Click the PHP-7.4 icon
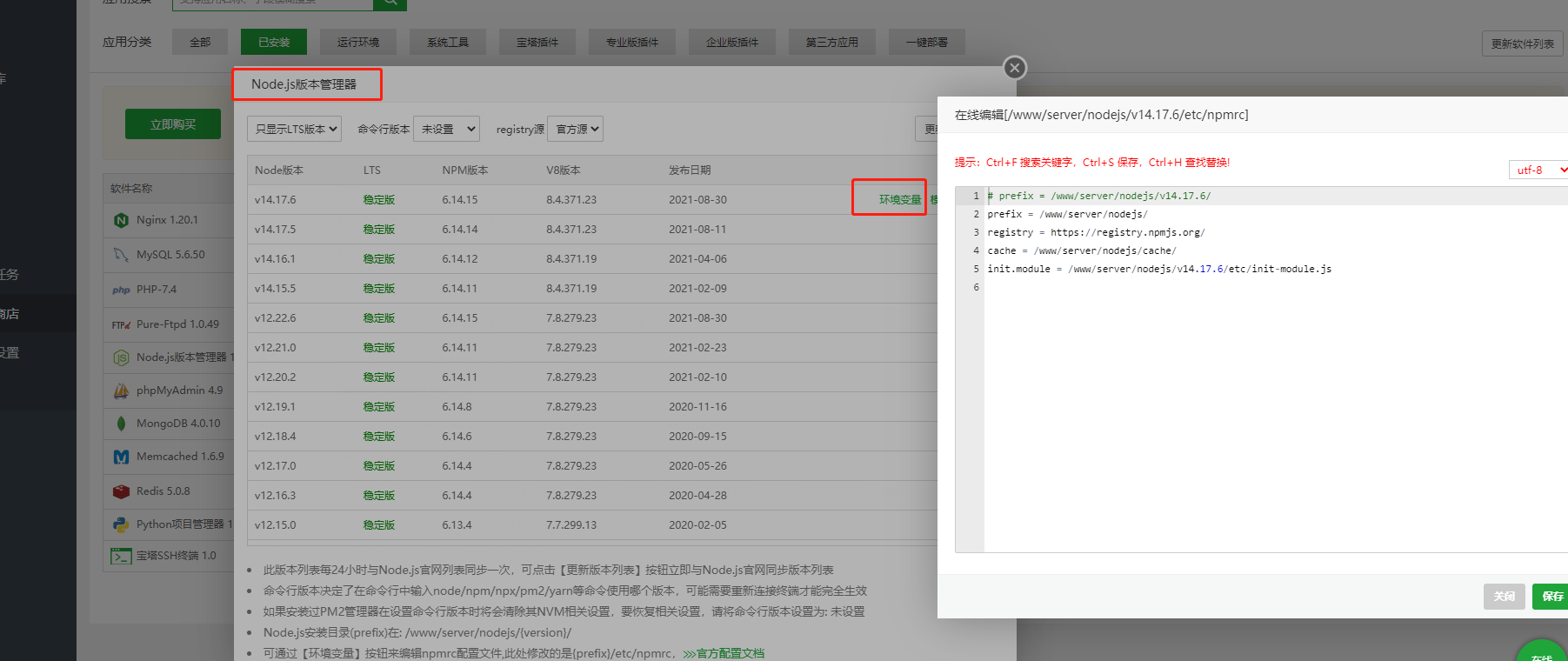The image size is (1568, 661). (x=121, y=290)
